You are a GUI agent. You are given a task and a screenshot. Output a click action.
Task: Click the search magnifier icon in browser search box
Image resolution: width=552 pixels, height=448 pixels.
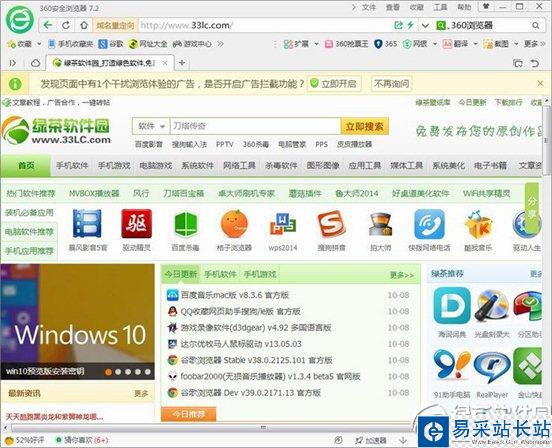click(x=535, y=25)
